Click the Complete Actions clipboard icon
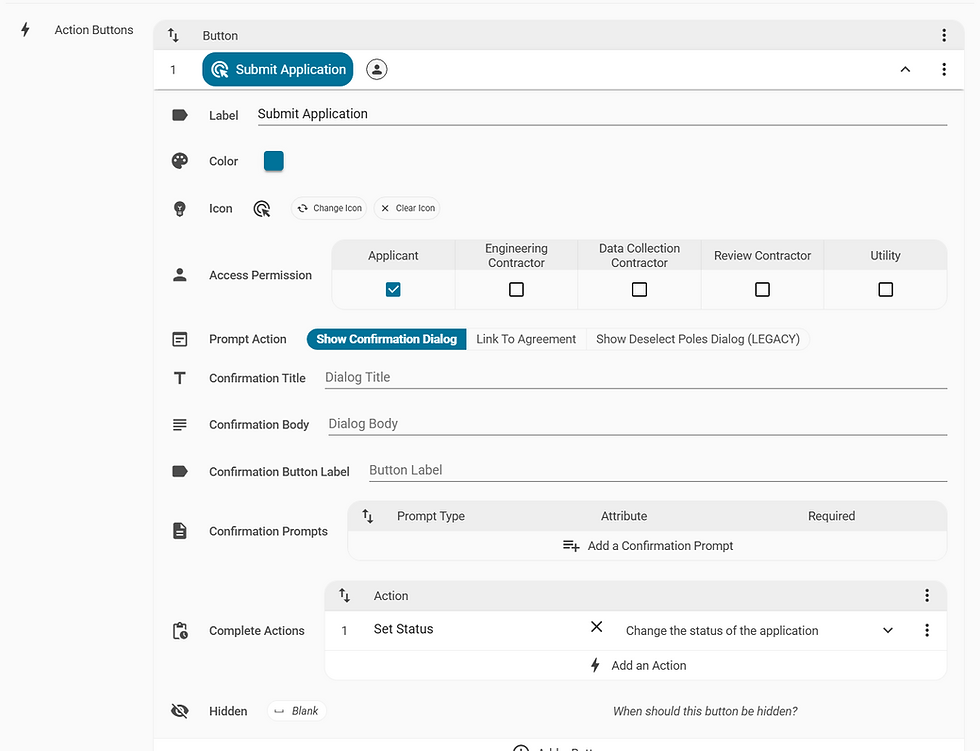Viewport: 980px width, 751px height. pyautogui.click(x=180, y=631)
